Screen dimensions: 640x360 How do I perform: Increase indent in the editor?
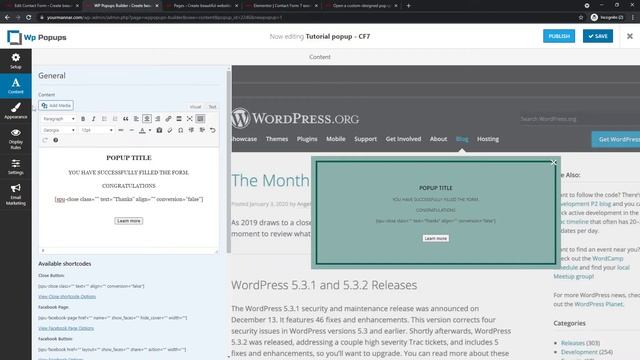202,130
